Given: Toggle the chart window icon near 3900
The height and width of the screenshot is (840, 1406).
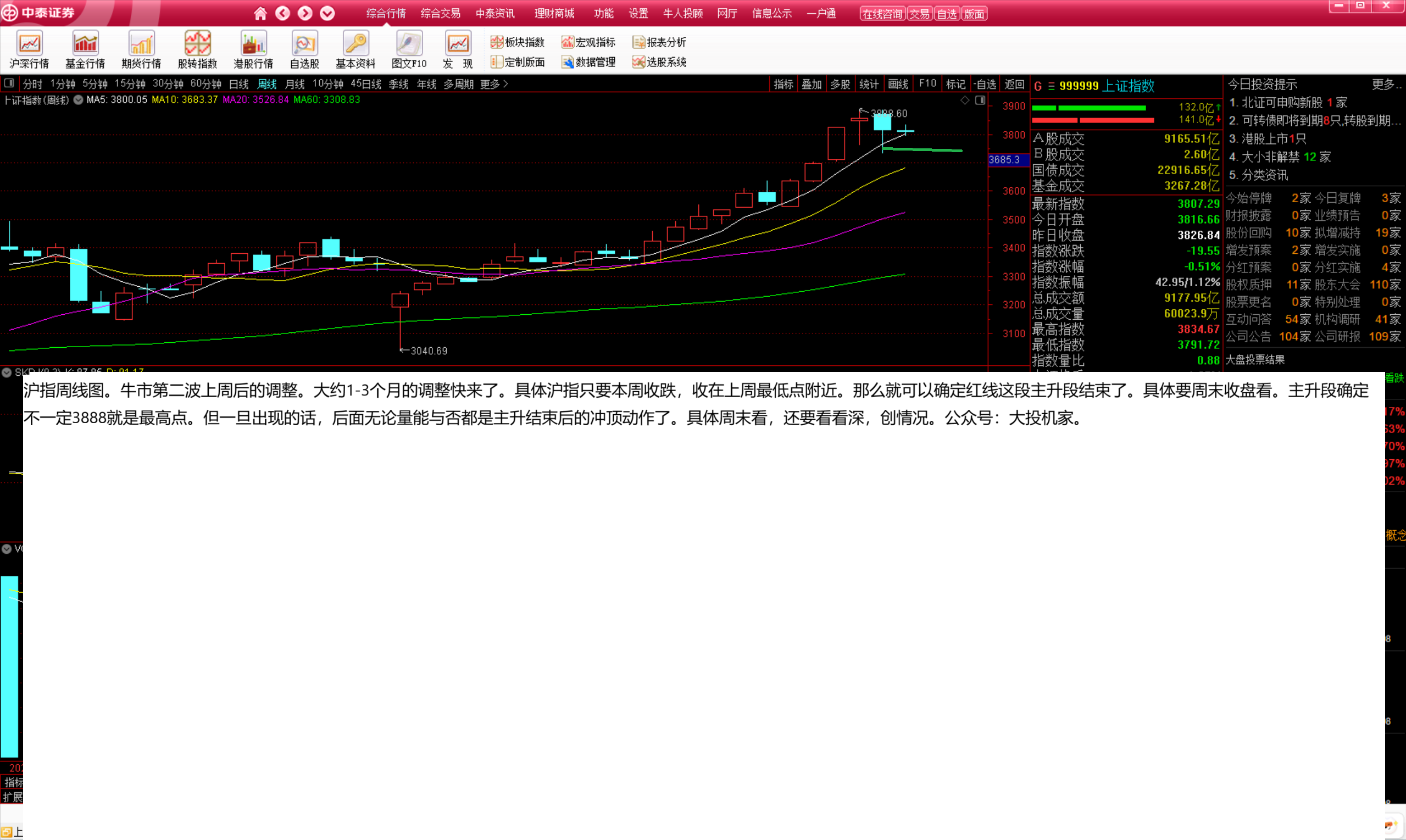Looking at the screenshot, I should 980,100.
